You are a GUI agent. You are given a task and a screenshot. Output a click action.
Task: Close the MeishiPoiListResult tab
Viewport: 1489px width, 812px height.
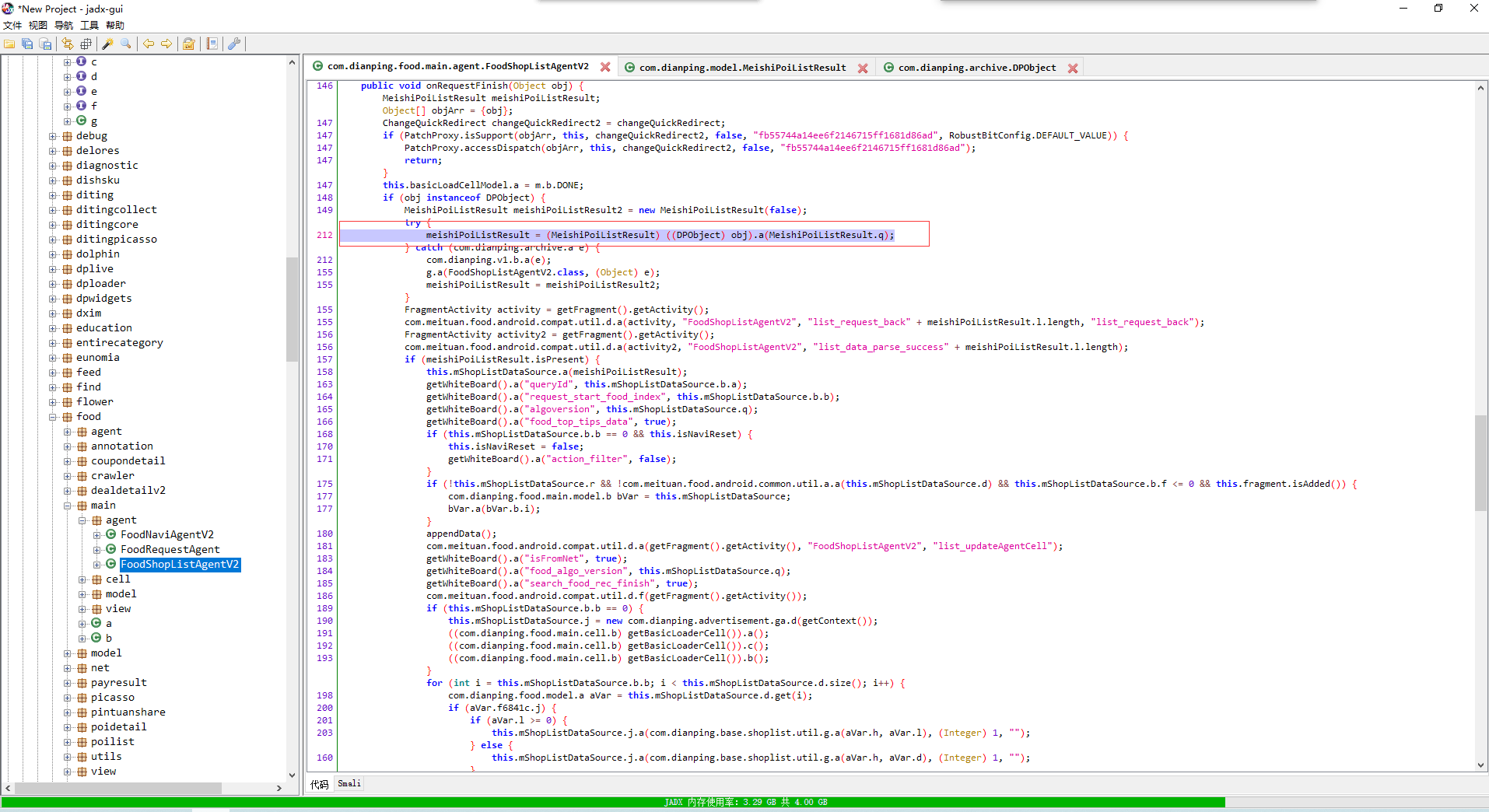pos(863,68)
